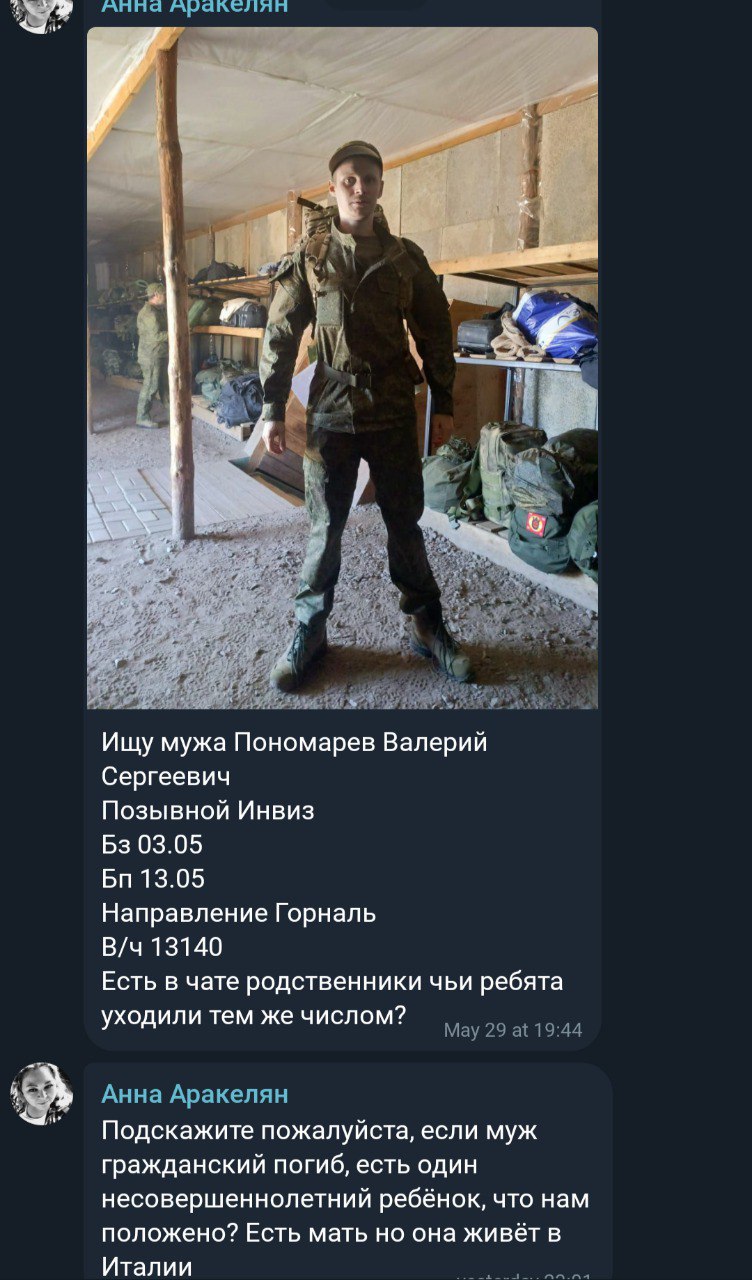752x1280 pixels.
Task: Click the question 'Есть в чате родственники'
Action: (x=332, y=998)
